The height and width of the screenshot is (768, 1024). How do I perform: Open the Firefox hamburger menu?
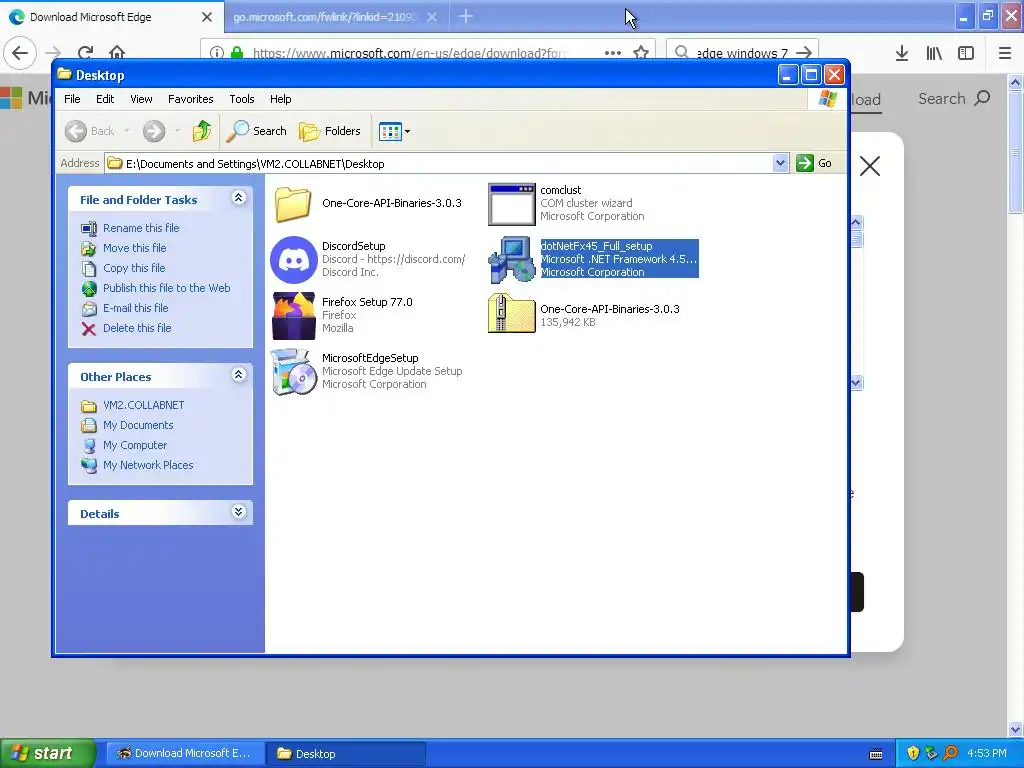point(1005,54)
